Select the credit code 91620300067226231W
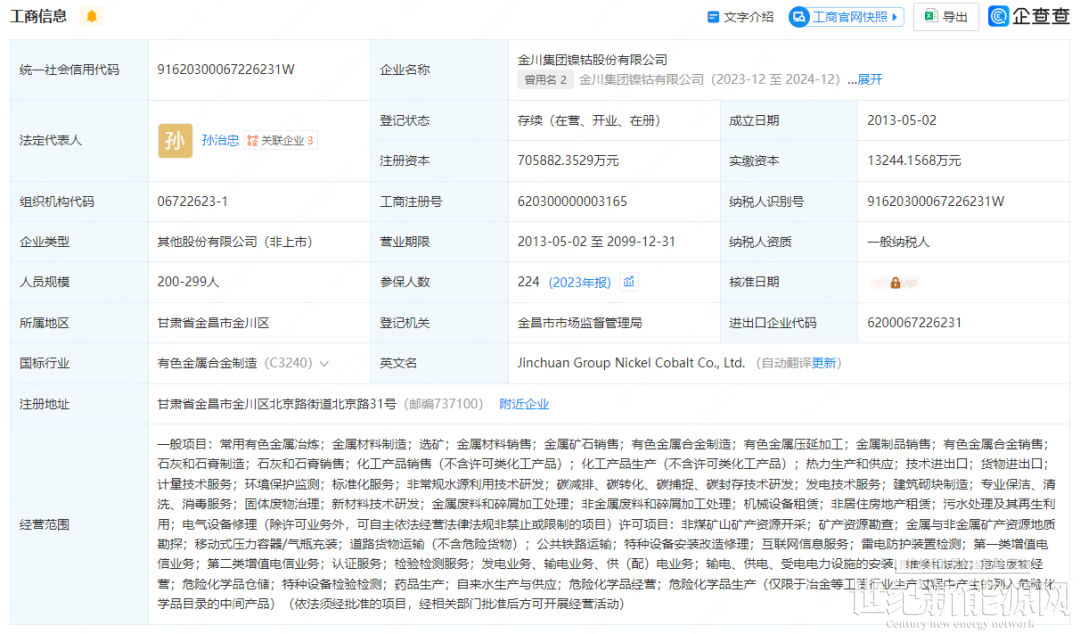This screenshot has width=1080, height=634. 226,70
